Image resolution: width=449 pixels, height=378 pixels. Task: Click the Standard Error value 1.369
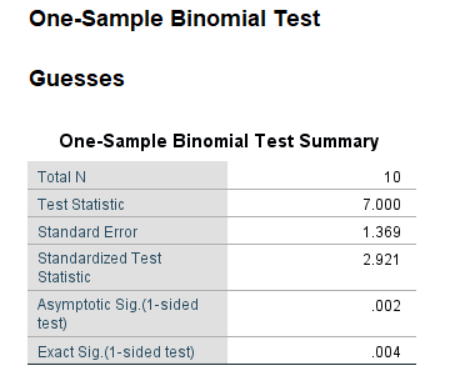click(382, 232)
